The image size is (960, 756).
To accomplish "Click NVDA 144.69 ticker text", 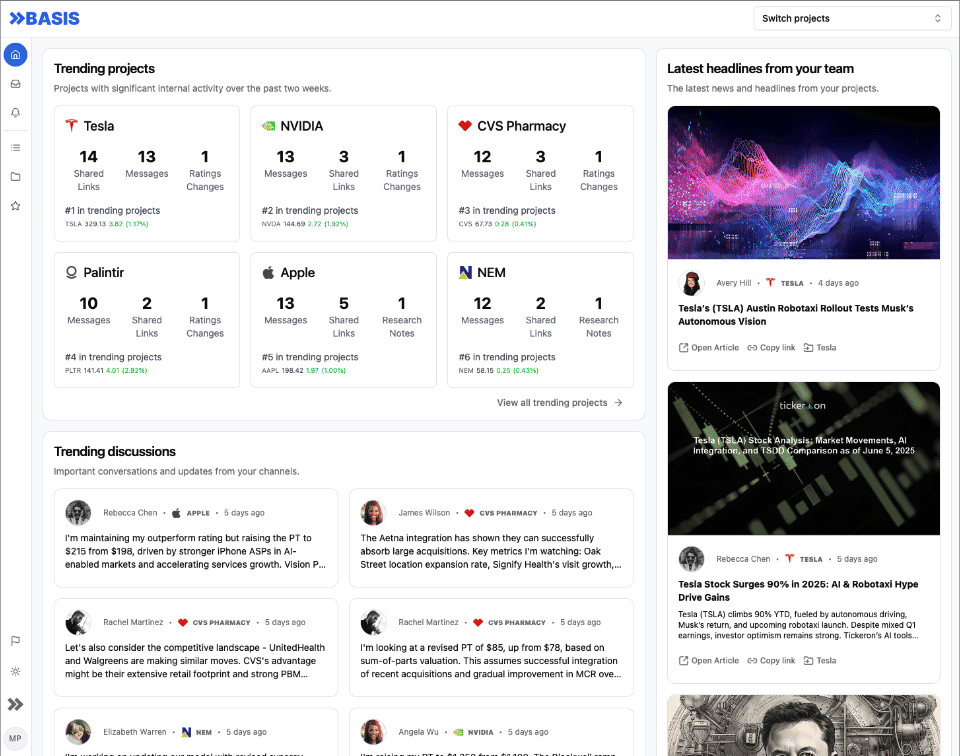I will pyautogui.click(x=283, y=224).
